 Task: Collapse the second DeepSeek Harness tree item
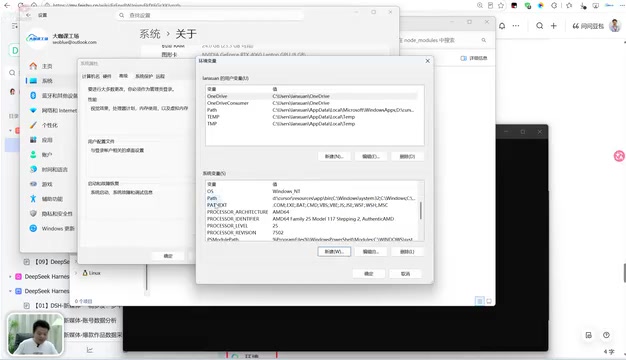[x=10, y=291]
